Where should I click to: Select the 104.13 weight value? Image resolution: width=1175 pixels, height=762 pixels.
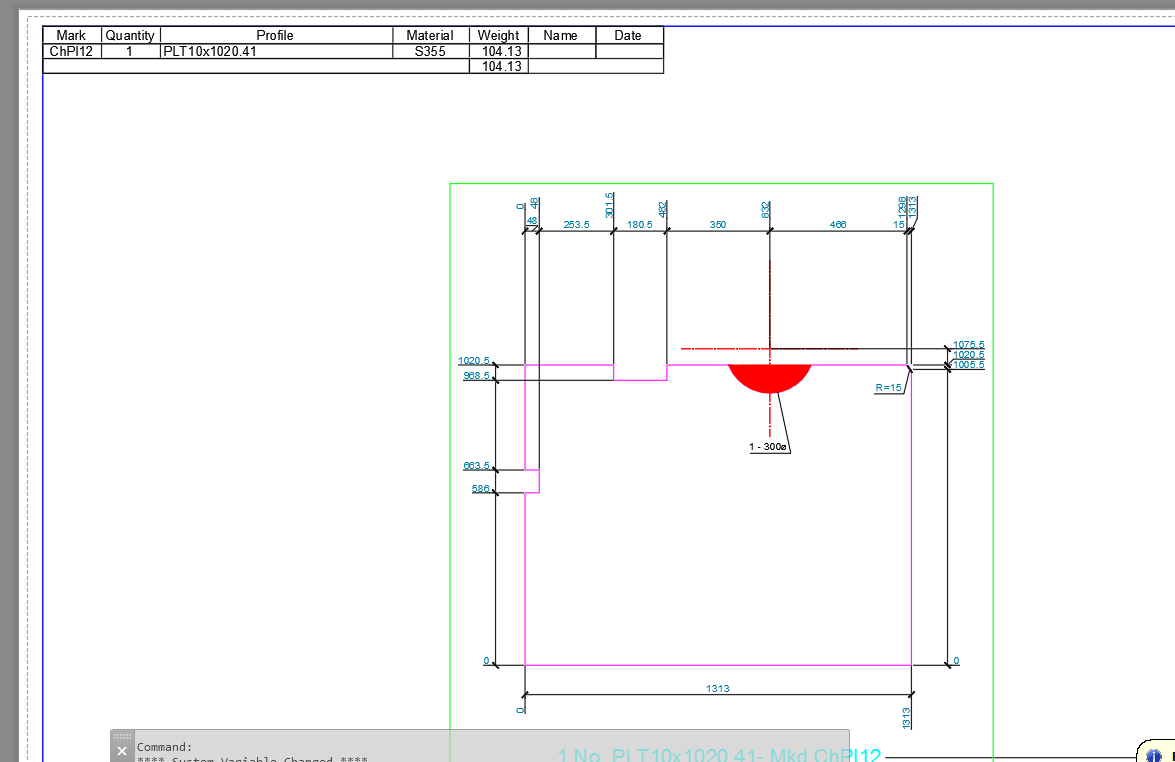[x=496, y=50]
